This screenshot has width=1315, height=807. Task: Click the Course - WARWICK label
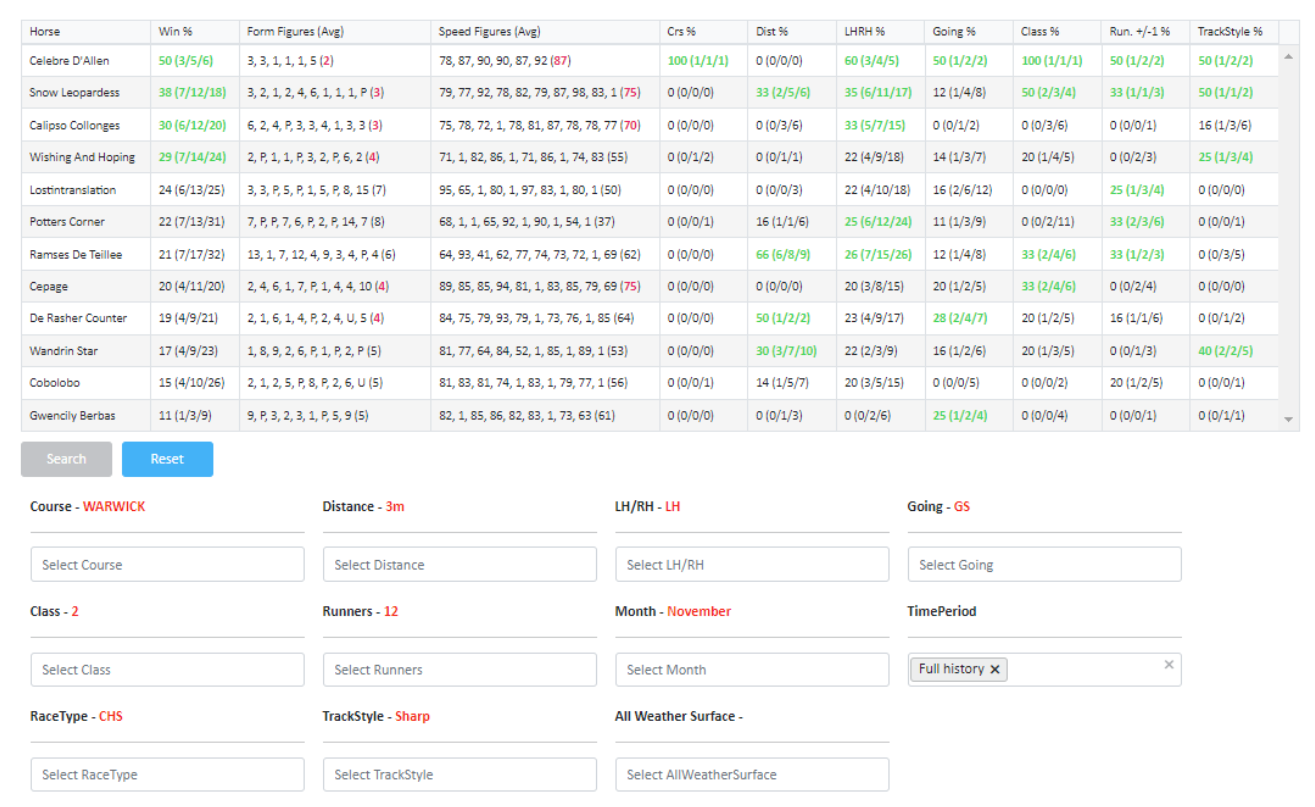click(x=87, y=507)
